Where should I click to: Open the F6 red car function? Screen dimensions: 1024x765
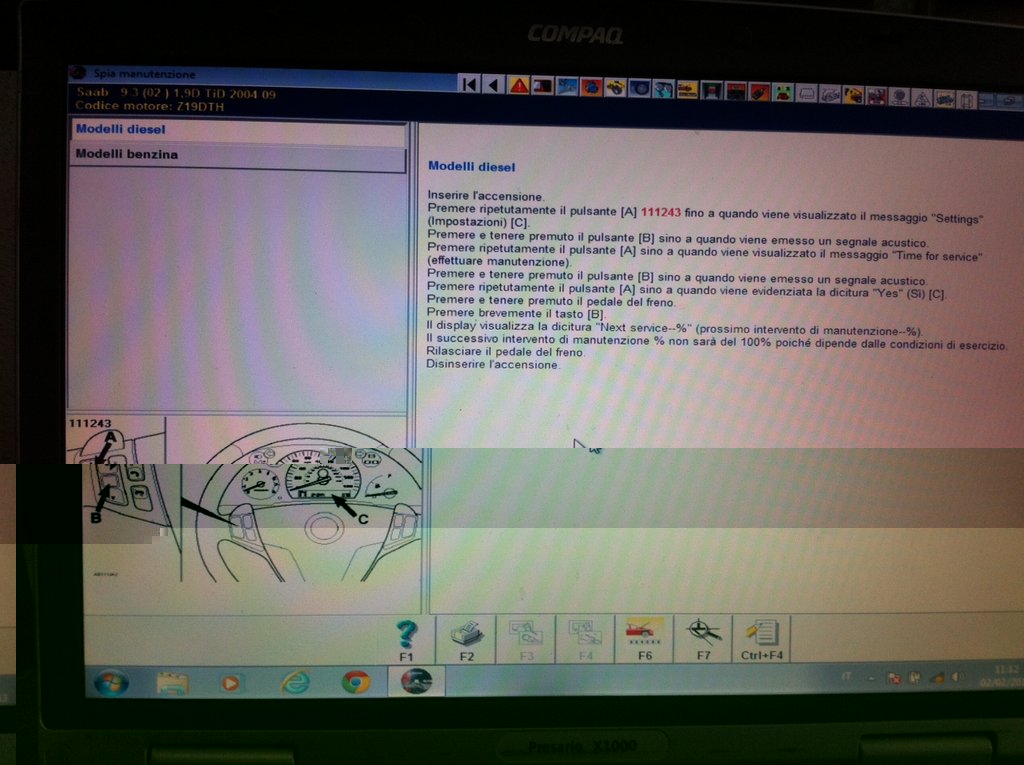pyautogui.click(x=645, y=640)
